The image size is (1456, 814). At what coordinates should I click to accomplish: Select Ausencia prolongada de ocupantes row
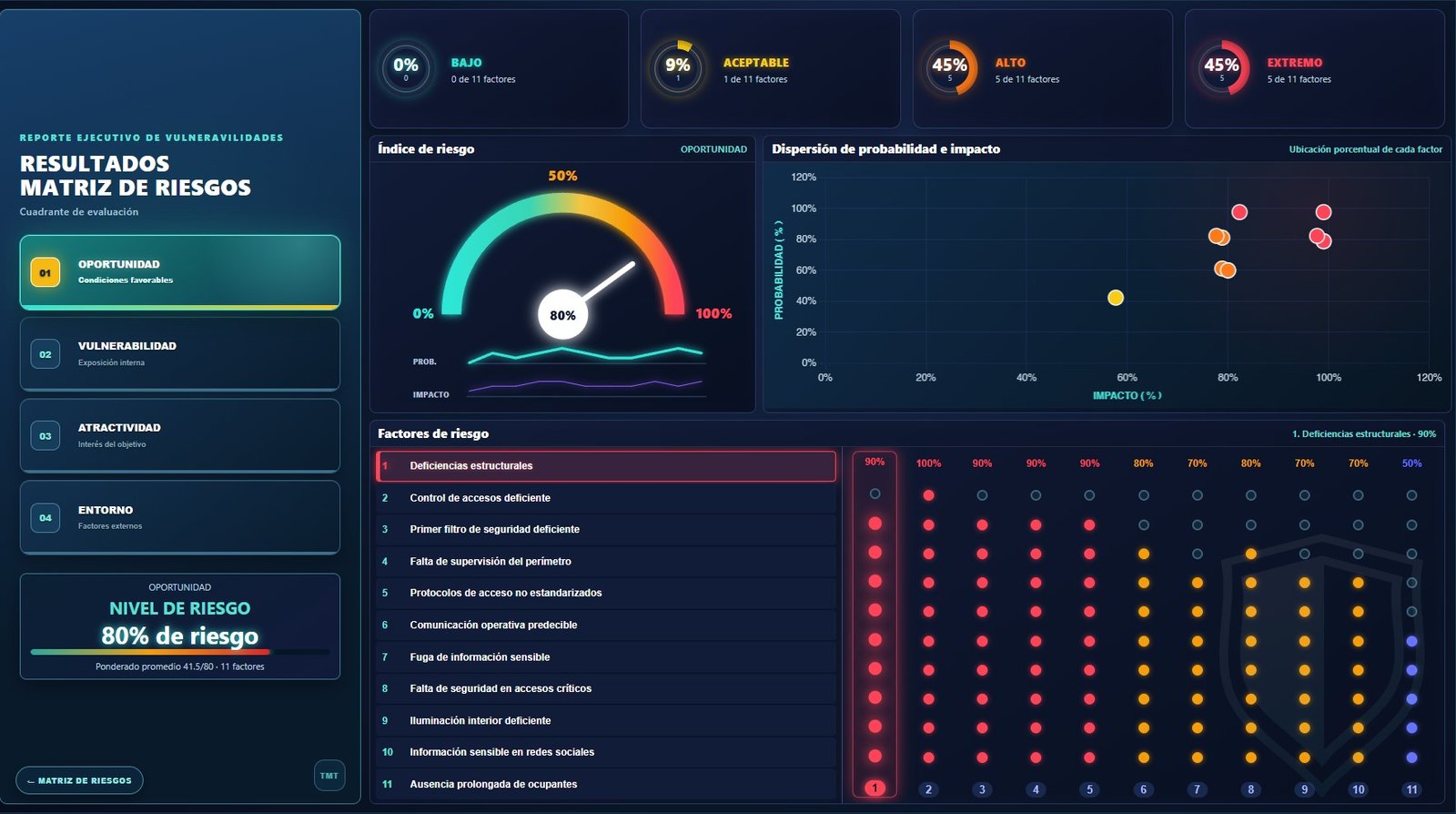[606, 784]
